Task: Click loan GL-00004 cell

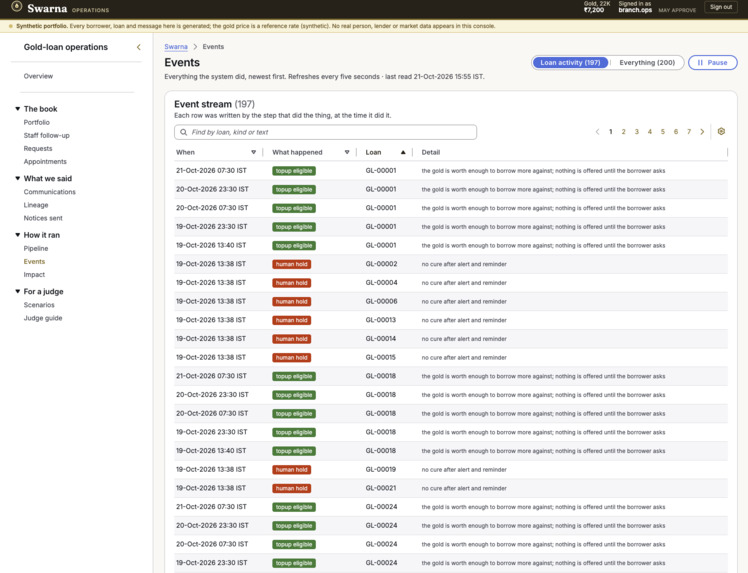Action: tap(381, 282)
